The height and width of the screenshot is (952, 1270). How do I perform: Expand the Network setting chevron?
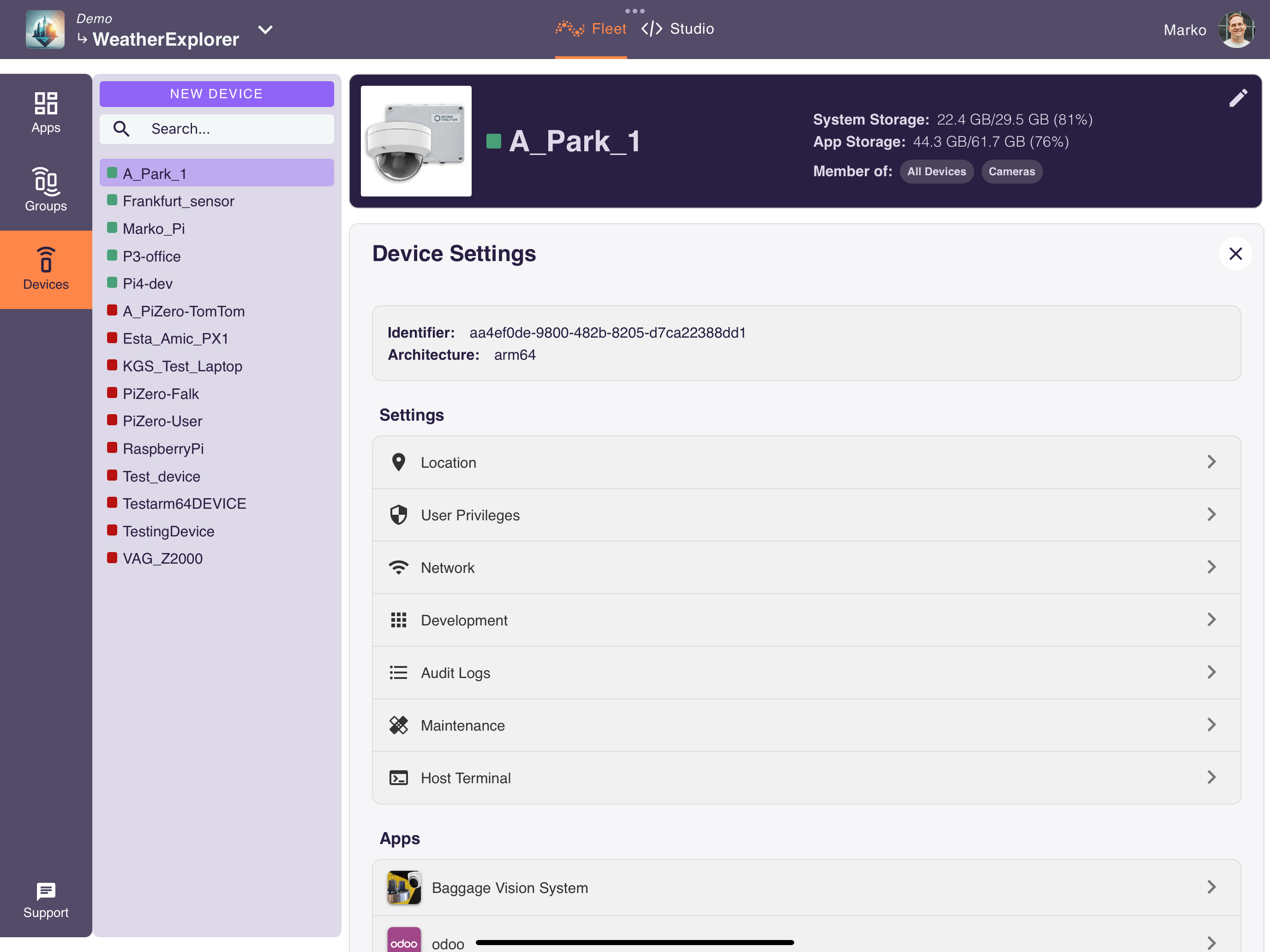pos(1211,567)
